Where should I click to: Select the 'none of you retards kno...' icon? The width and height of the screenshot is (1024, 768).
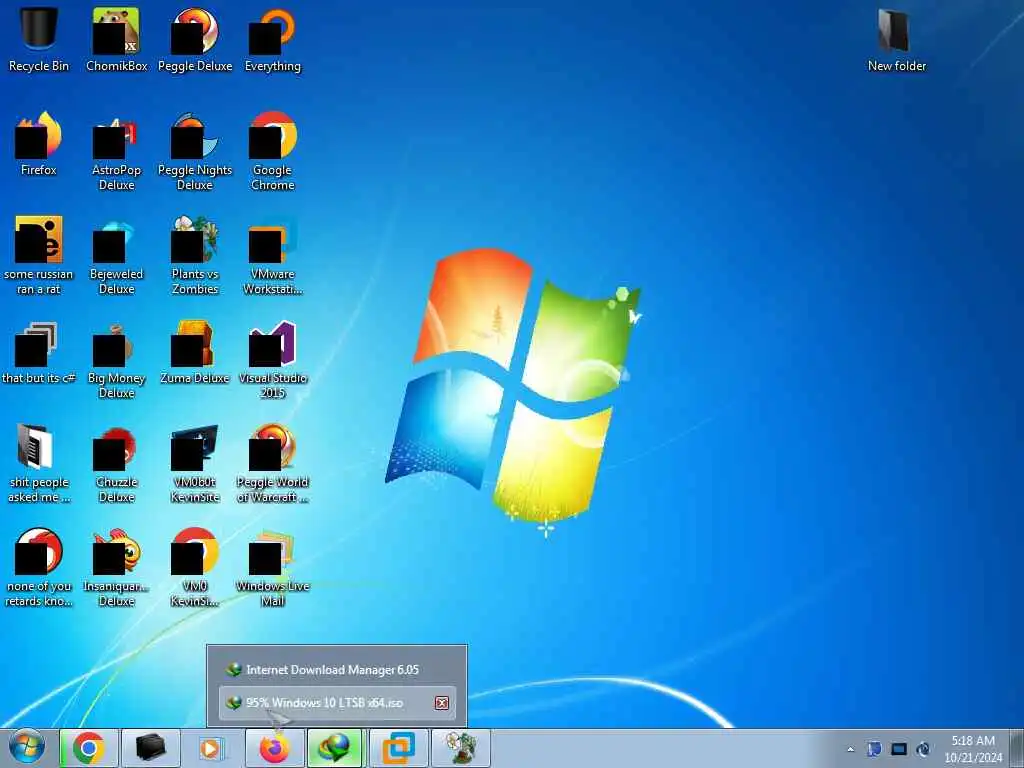pos(39,567)
